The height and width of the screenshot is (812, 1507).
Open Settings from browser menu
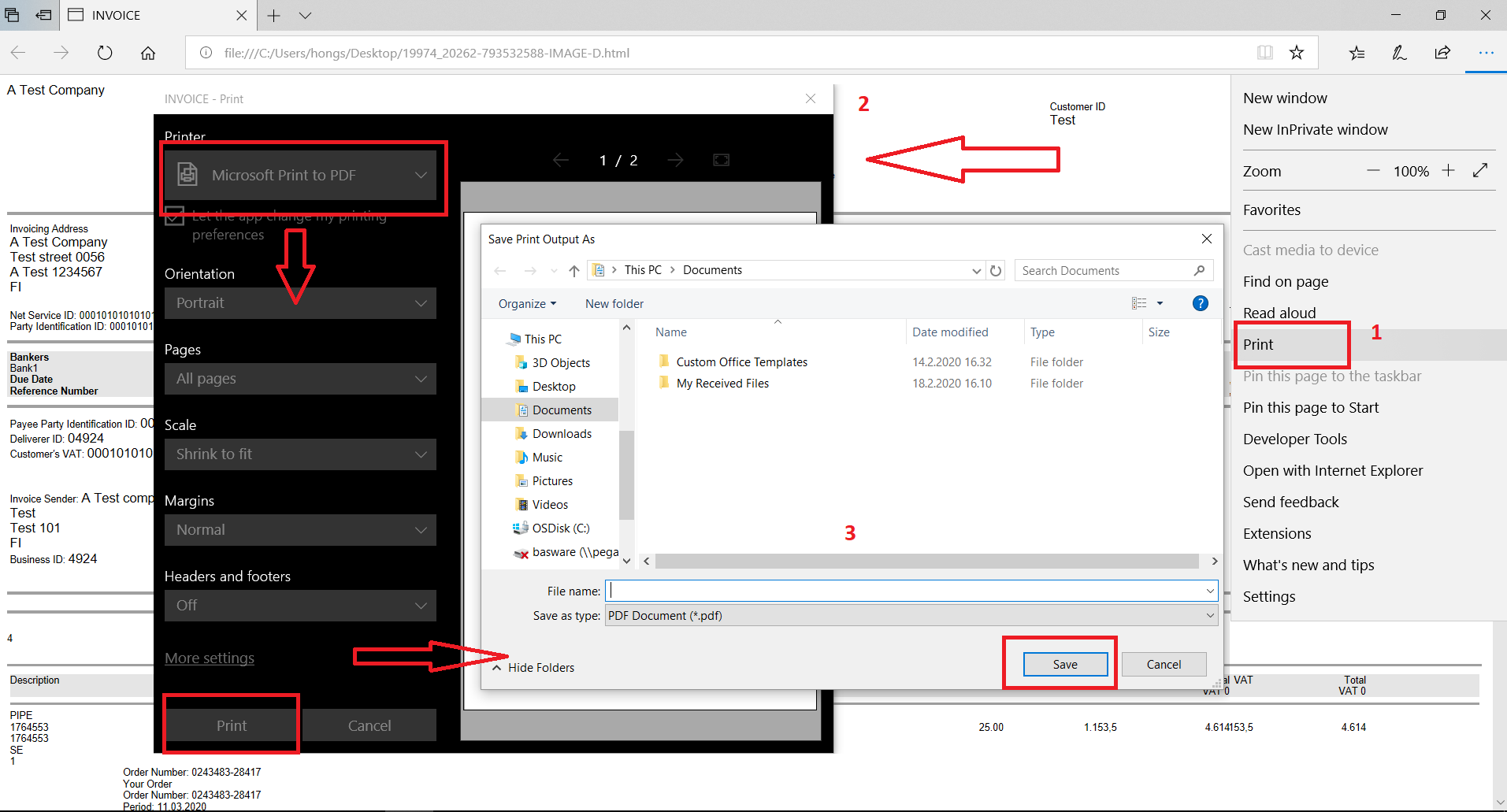pos(1268,596)
